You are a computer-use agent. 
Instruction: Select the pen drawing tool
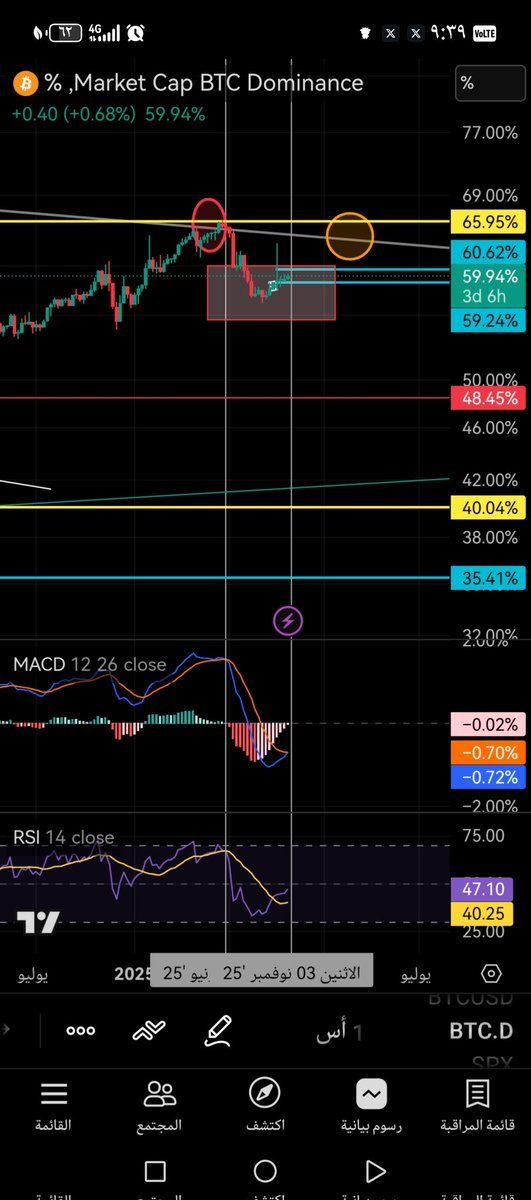coord(219,1030)
